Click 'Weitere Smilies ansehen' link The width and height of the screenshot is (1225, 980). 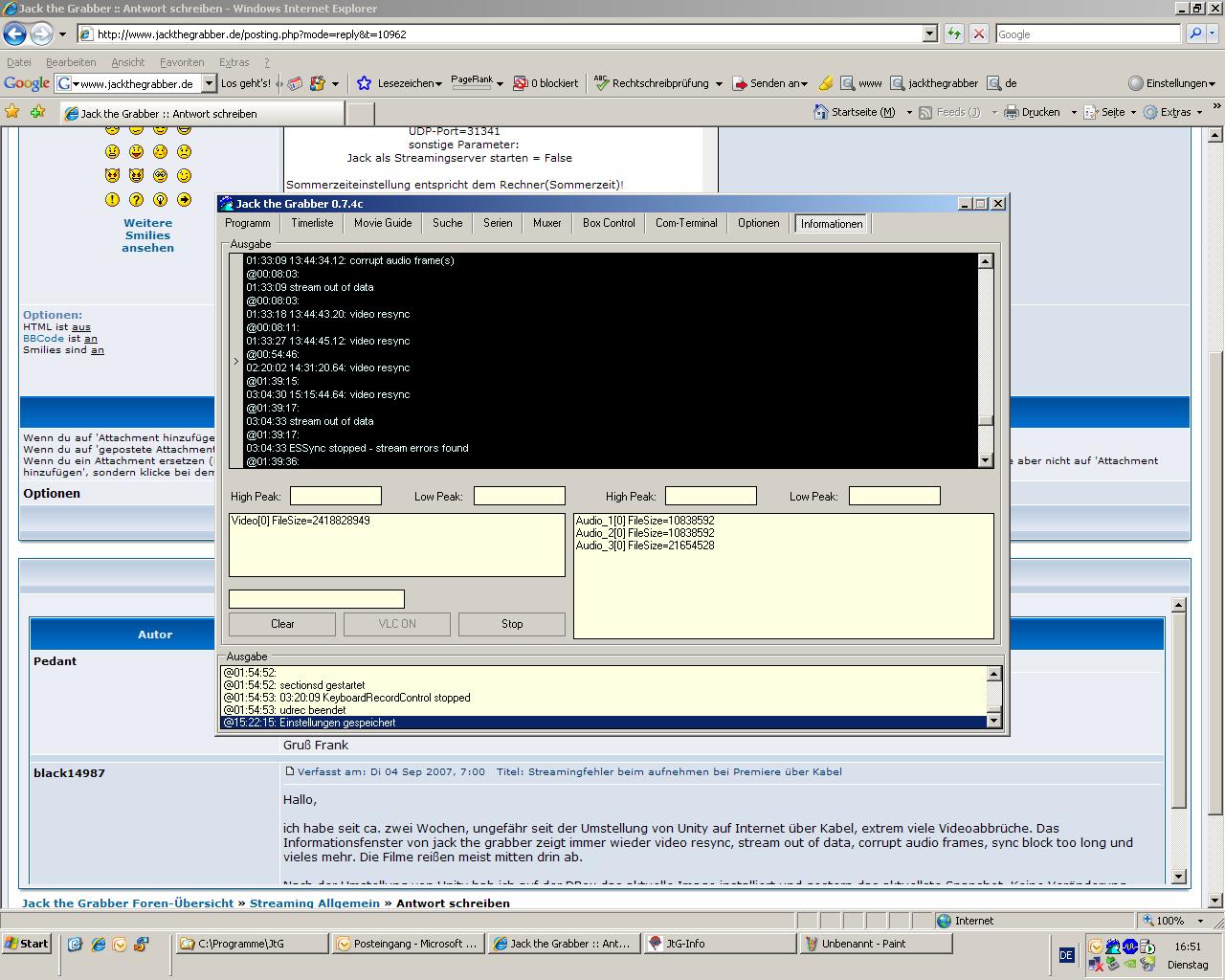[x=147, y=235]
